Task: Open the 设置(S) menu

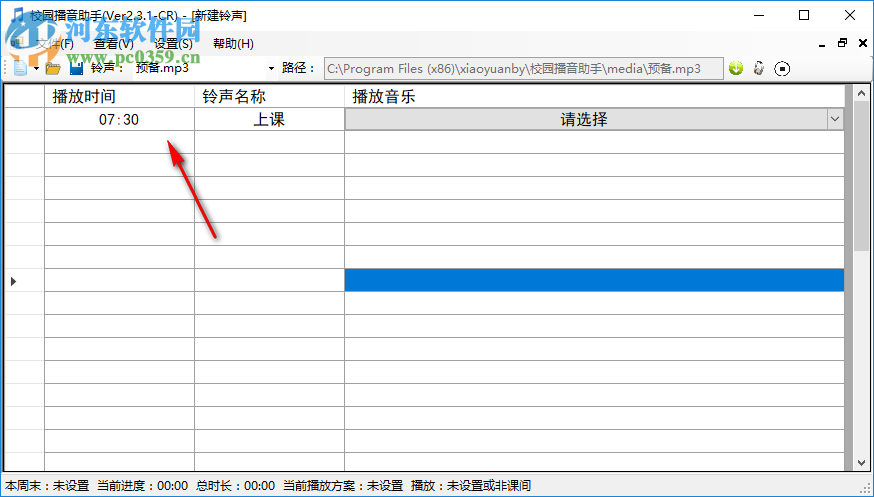Action: [173, 43]
